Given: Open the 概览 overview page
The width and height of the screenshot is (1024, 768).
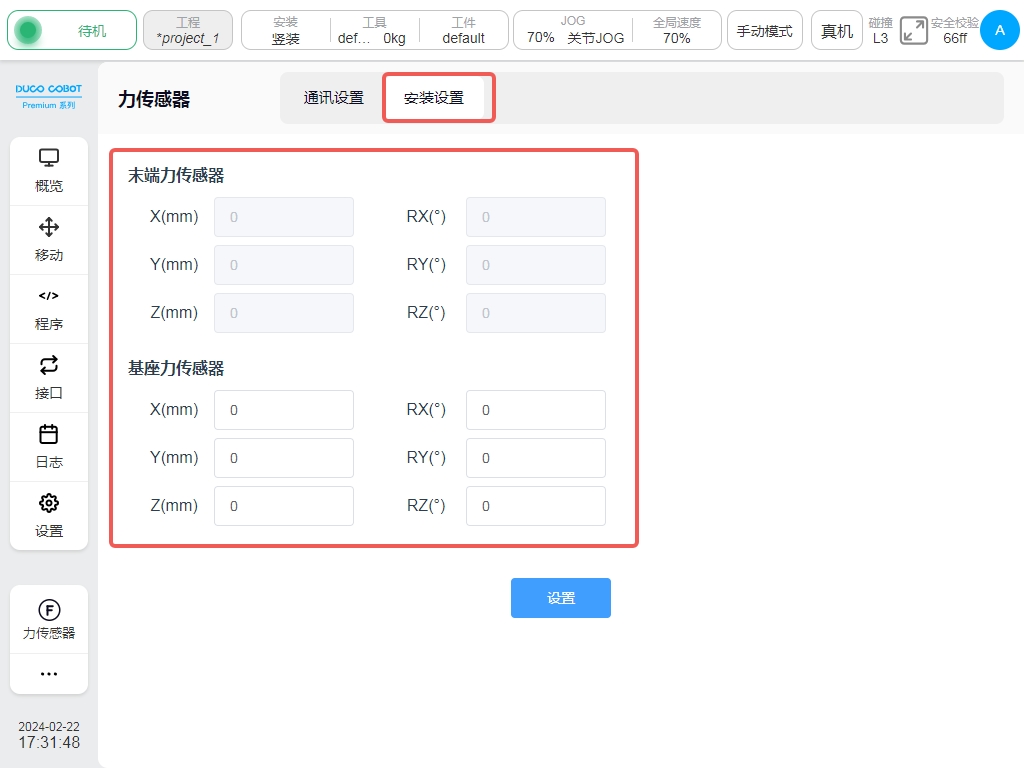Looking at the screenshot, I should click(49, 171).
